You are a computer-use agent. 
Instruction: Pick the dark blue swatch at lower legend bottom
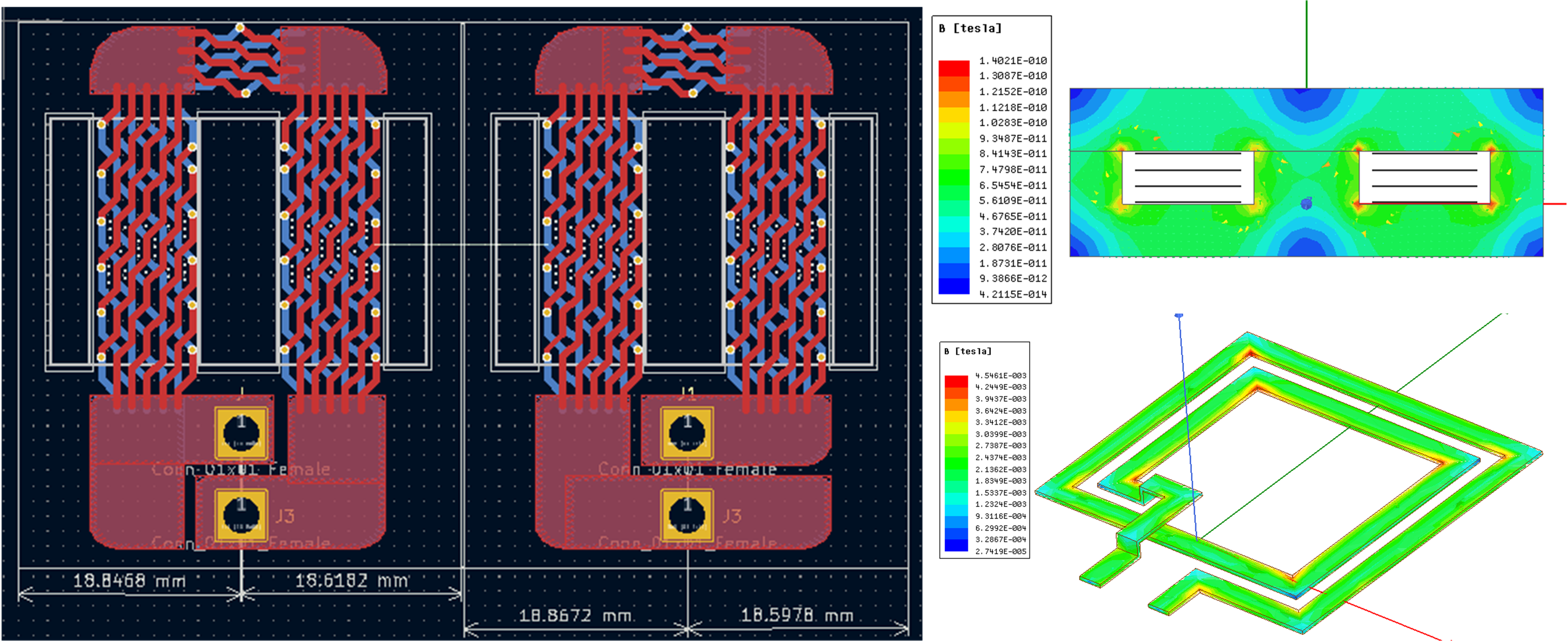tap(956, 545)
